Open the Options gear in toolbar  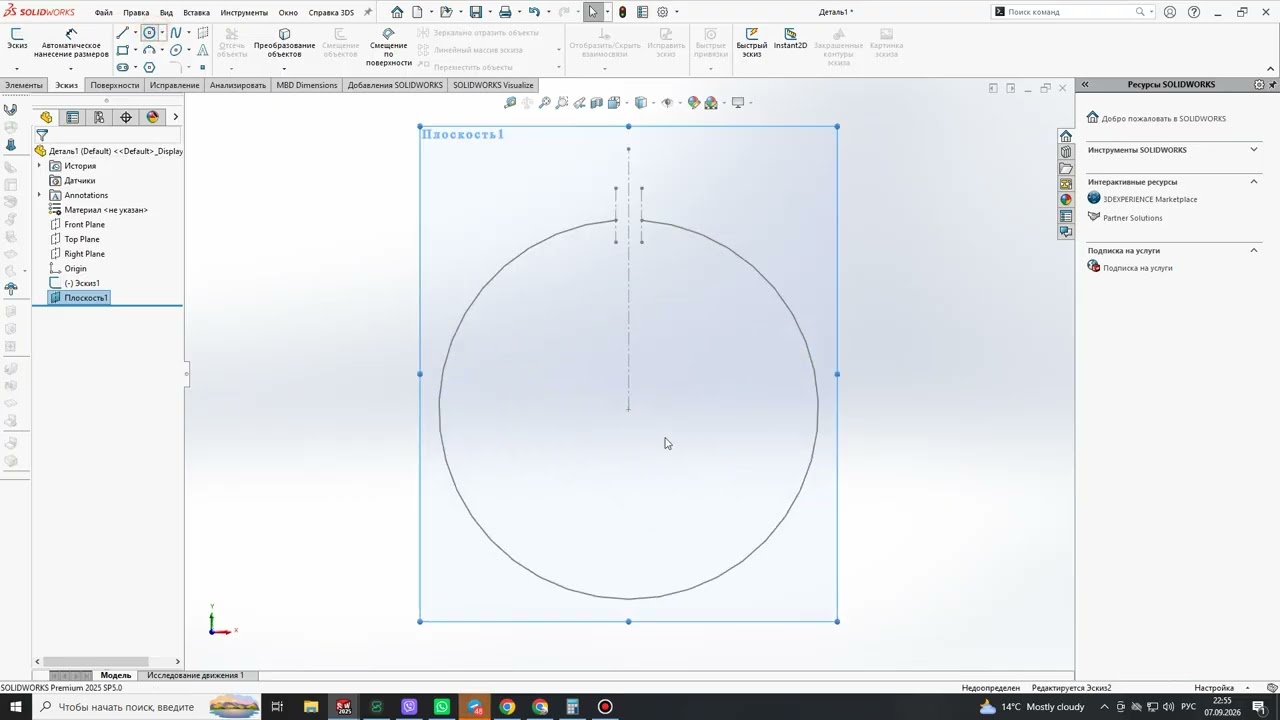662,12
